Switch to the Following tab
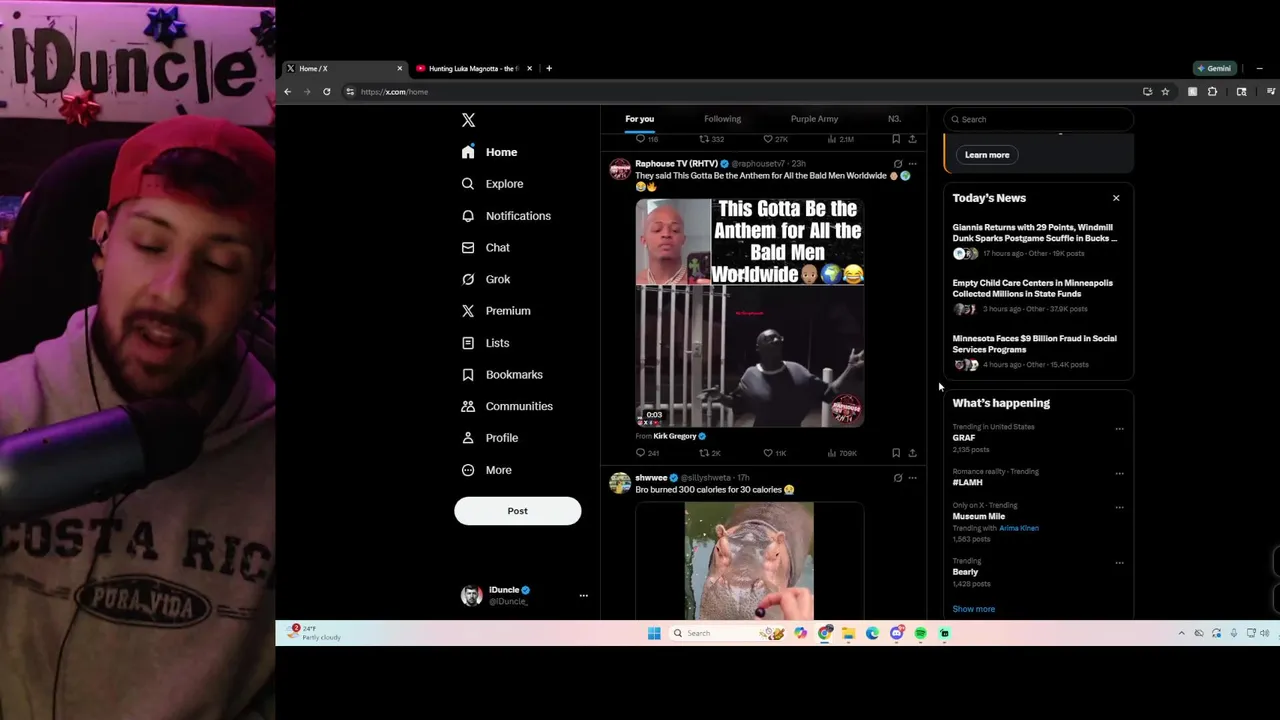 click(x=722, y=119)
